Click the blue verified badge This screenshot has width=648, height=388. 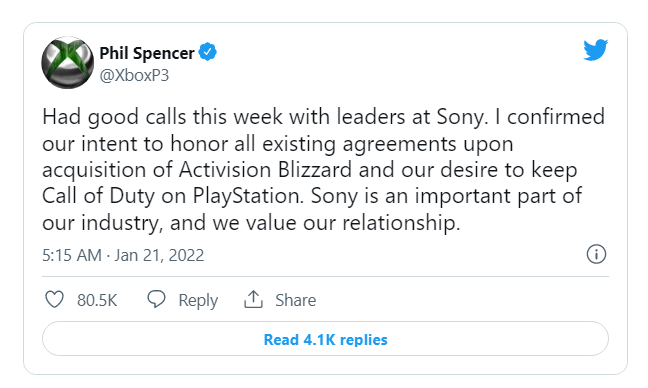[207, 52]
